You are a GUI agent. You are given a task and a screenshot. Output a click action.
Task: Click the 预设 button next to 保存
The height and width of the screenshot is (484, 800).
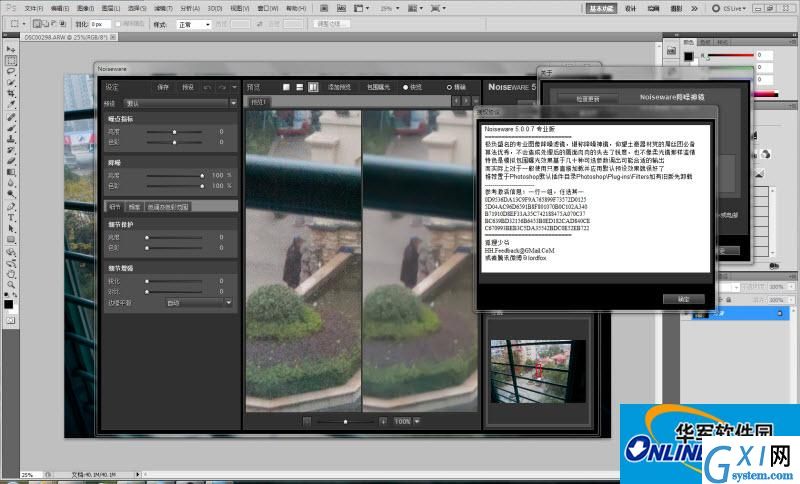(188, 87)
